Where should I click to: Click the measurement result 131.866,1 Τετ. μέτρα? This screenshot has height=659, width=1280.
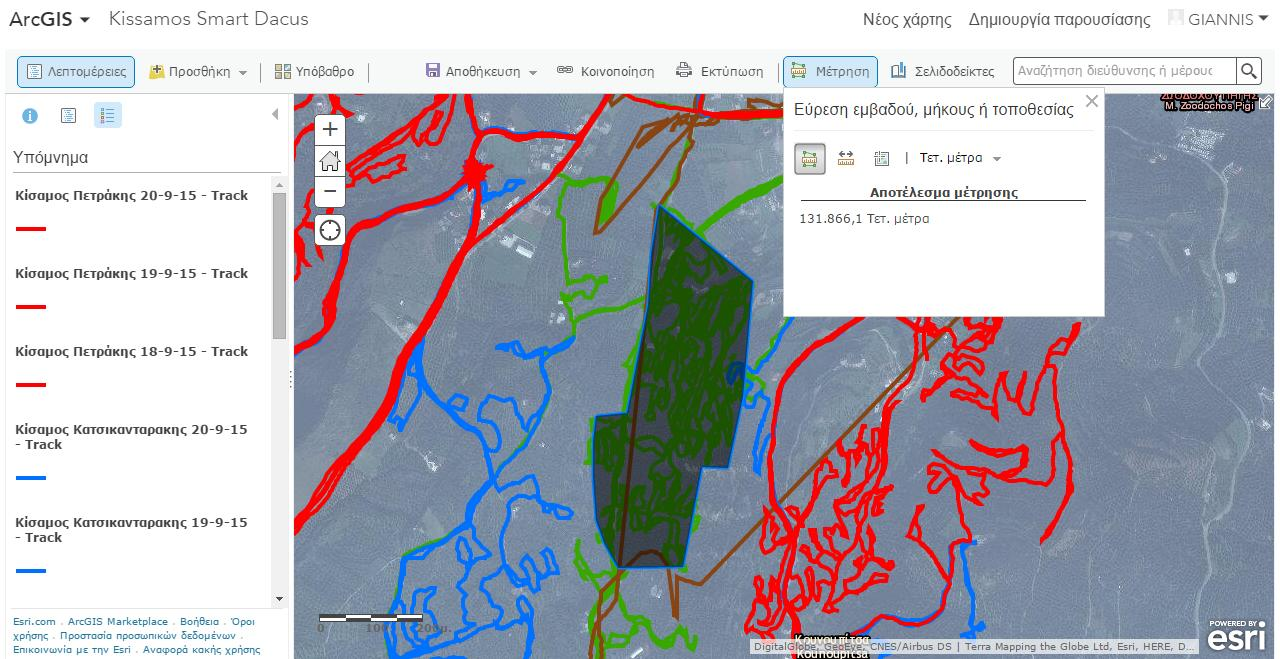[864, 218]
